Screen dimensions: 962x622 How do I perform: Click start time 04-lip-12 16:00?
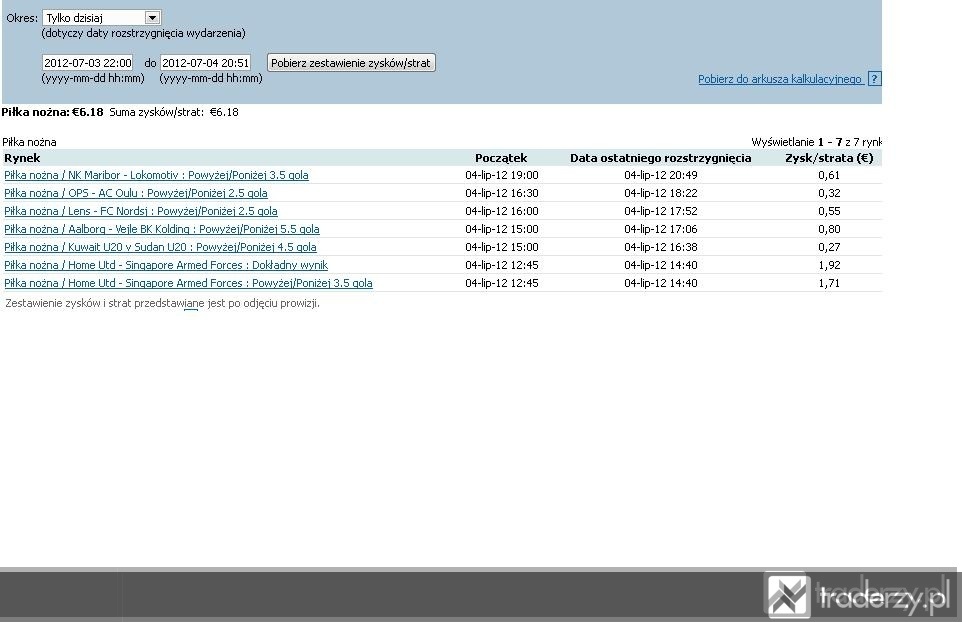[501, 211]
